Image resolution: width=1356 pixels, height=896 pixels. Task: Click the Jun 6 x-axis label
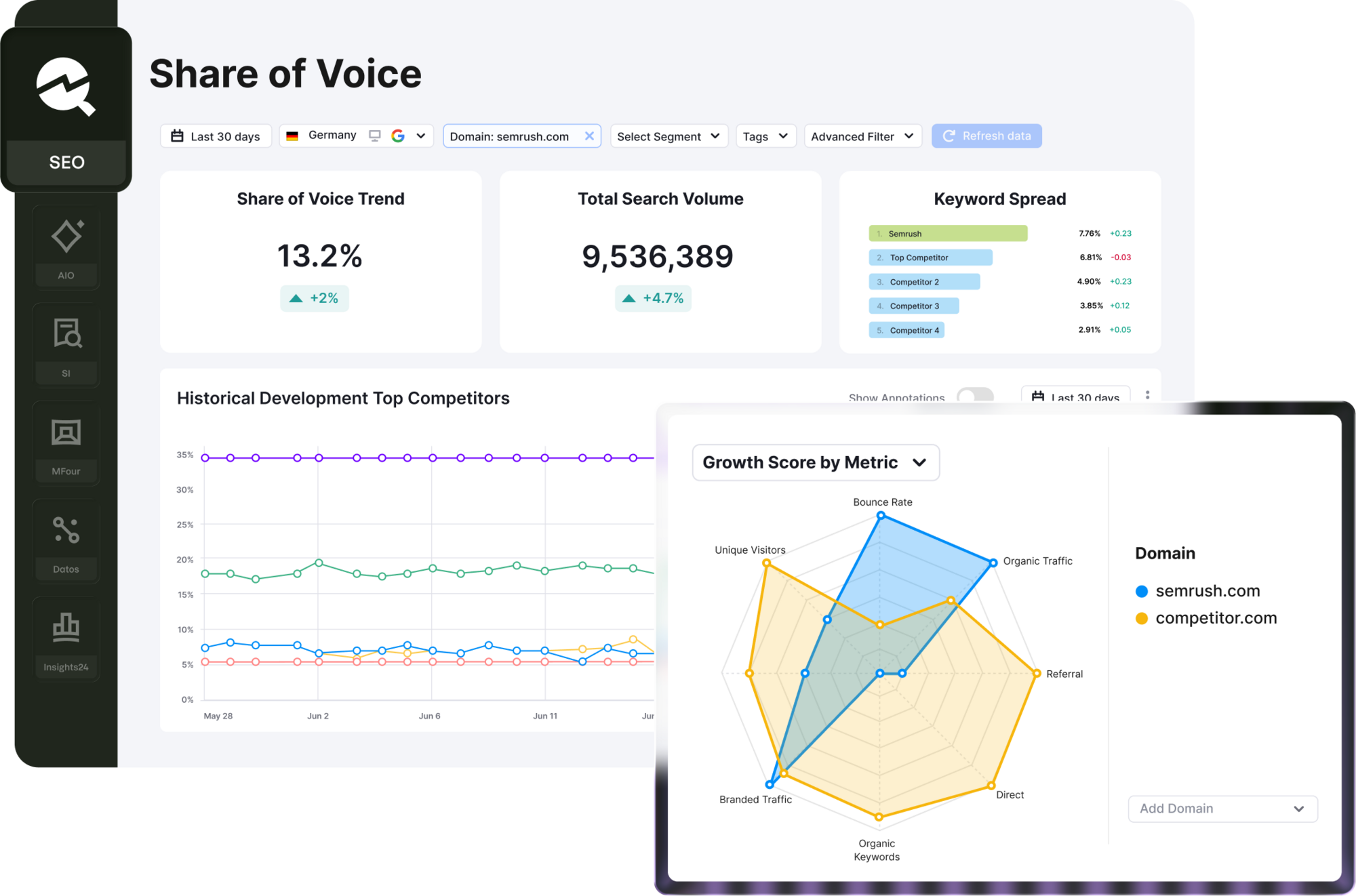pos(429,716)
